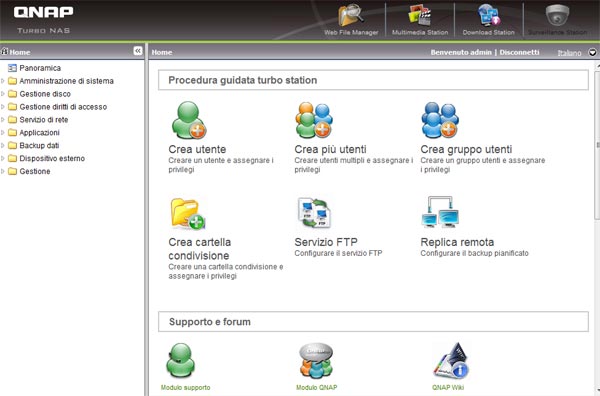Viewport: 600px width, 396px height.
Task: Select Applicazioni tree item
Action: coord(39,133)
